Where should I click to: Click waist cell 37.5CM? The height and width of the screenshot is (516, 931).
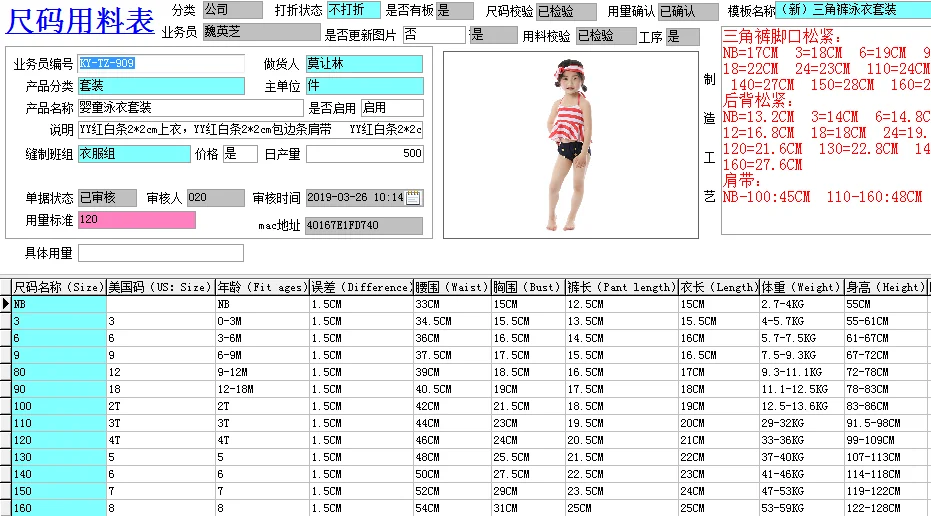point(452,355)
